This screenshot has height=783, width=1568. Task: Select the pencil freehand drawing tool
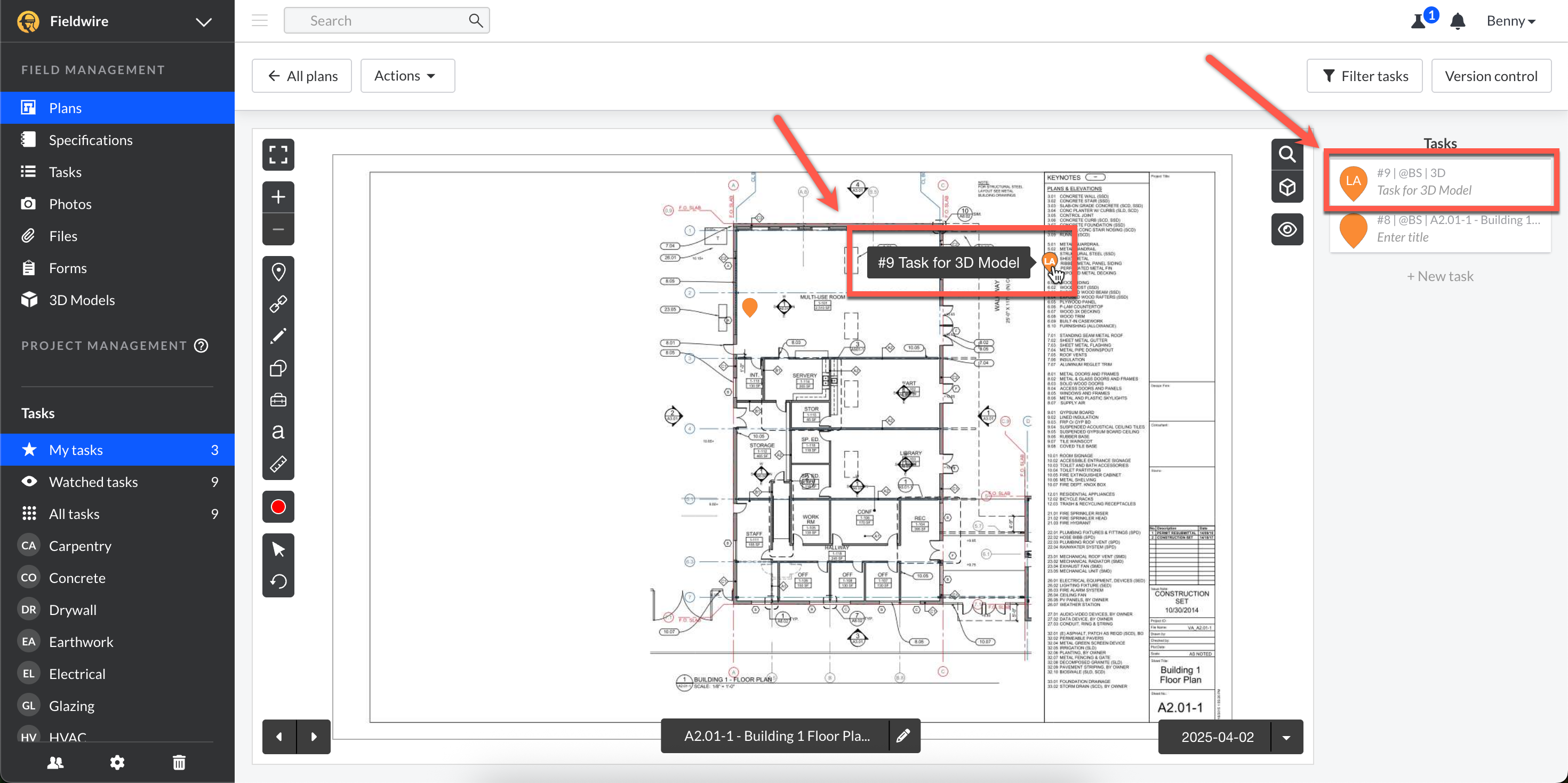tap(278, 336)
